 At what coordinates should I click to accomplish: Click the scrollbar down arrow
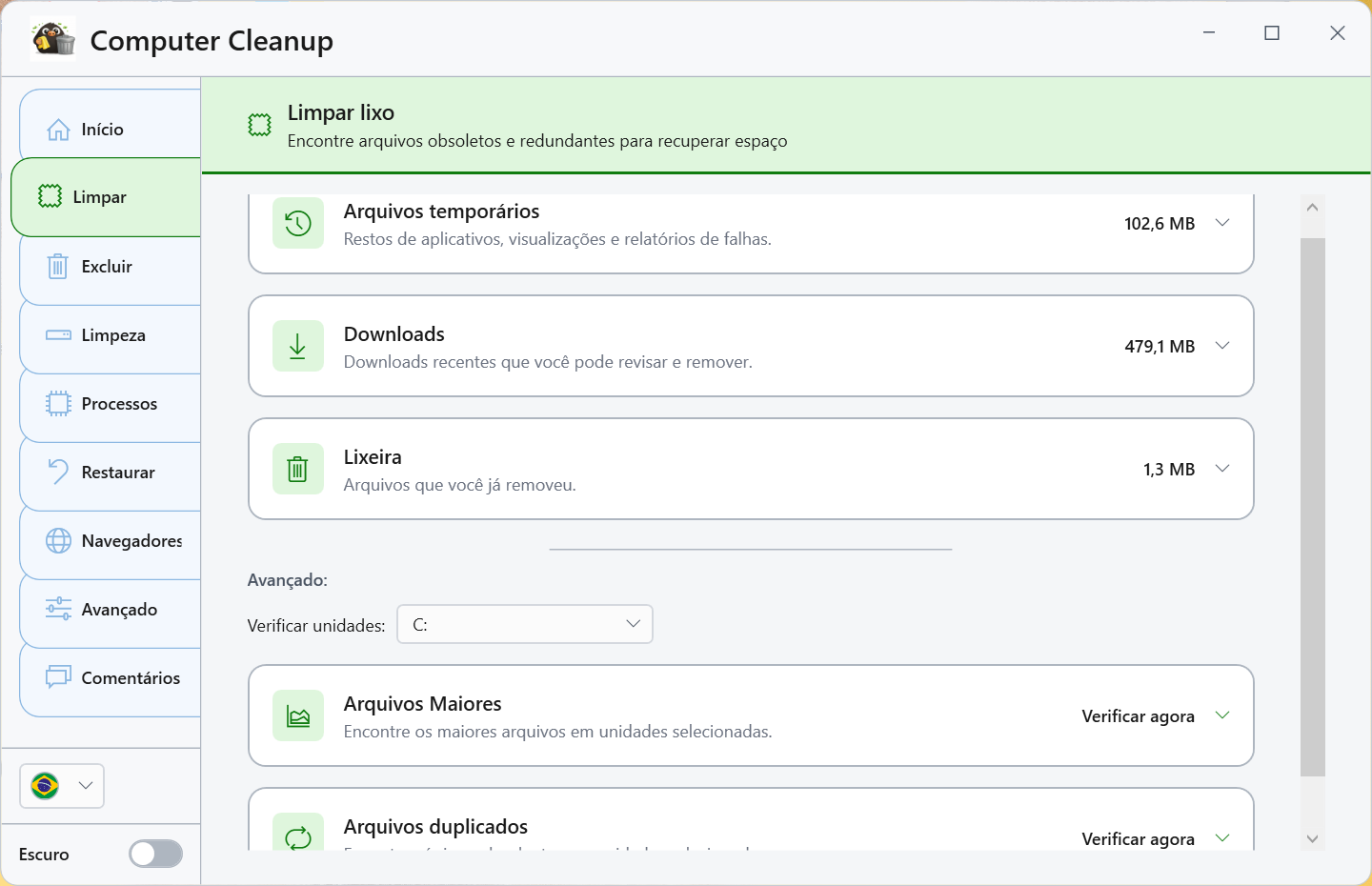tap(1313, 838)
